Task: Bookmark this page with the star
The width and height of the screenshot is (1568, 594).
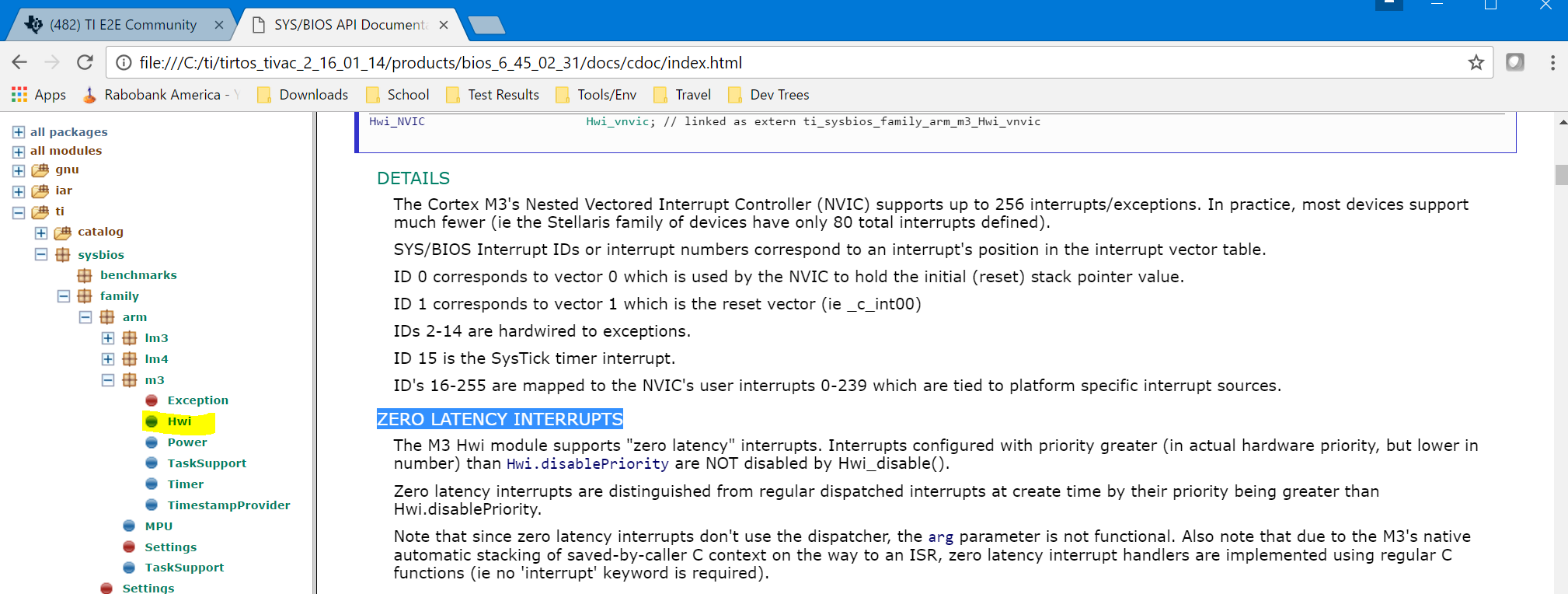Action: pyautogui.click(x=1476, y=62)
